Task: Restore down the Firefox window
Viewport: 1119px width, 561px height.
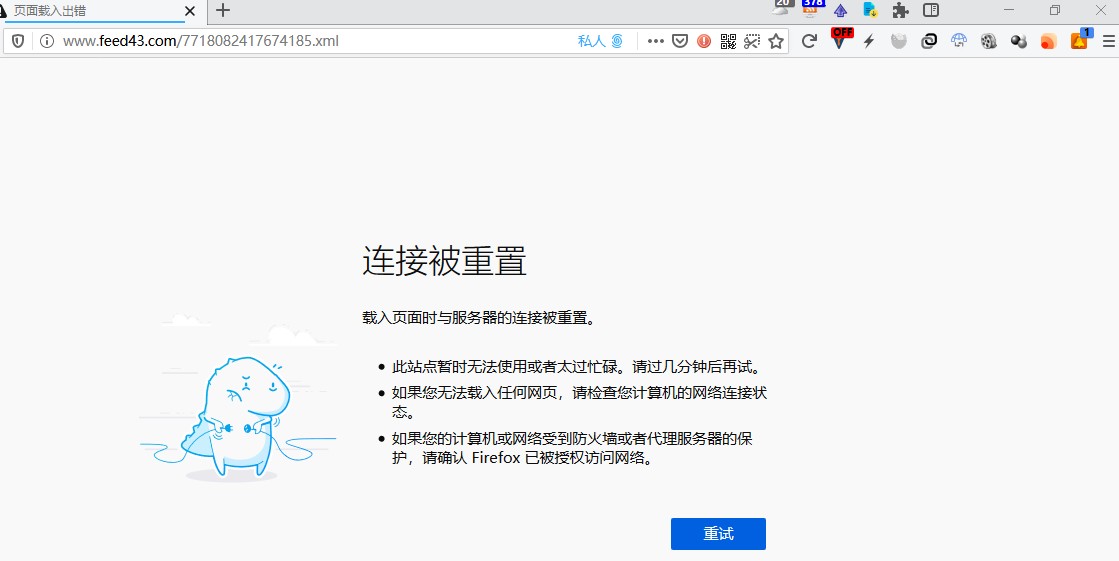Action: (1055, 10)
